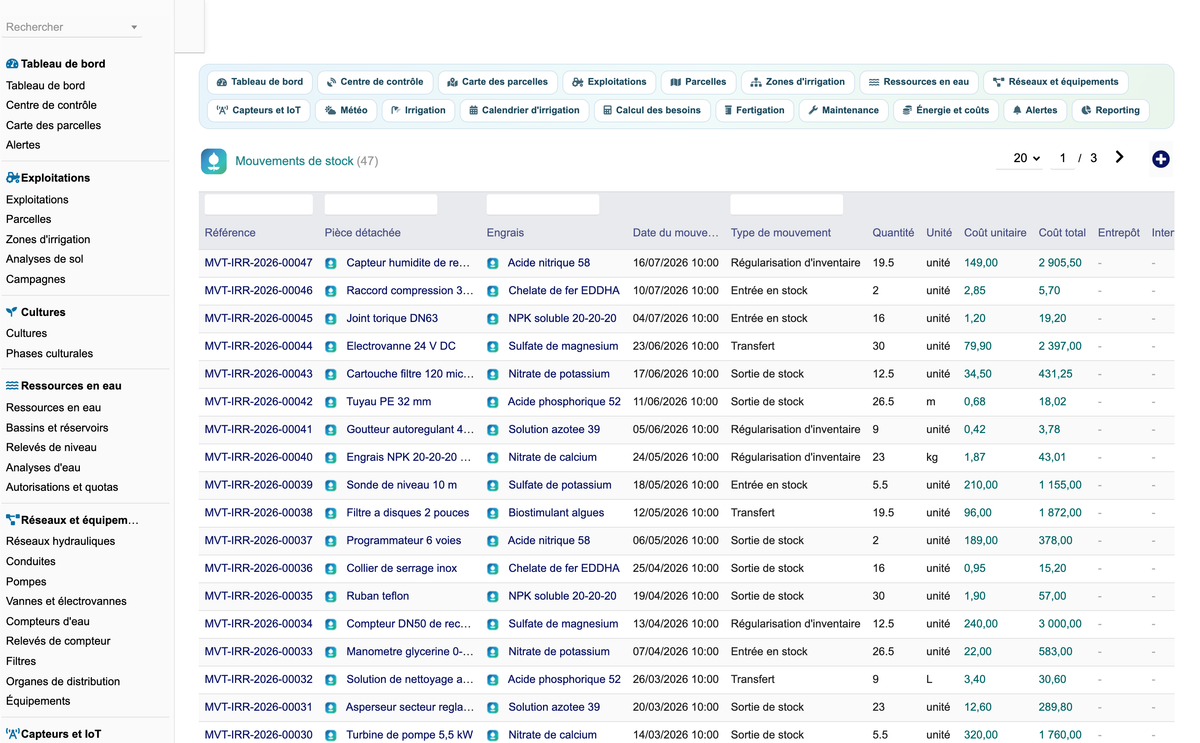Click the Mouvements de stock module icon
Image resolution: width=1200 pixels, height=743 pixels.
(x=214, y=161)
